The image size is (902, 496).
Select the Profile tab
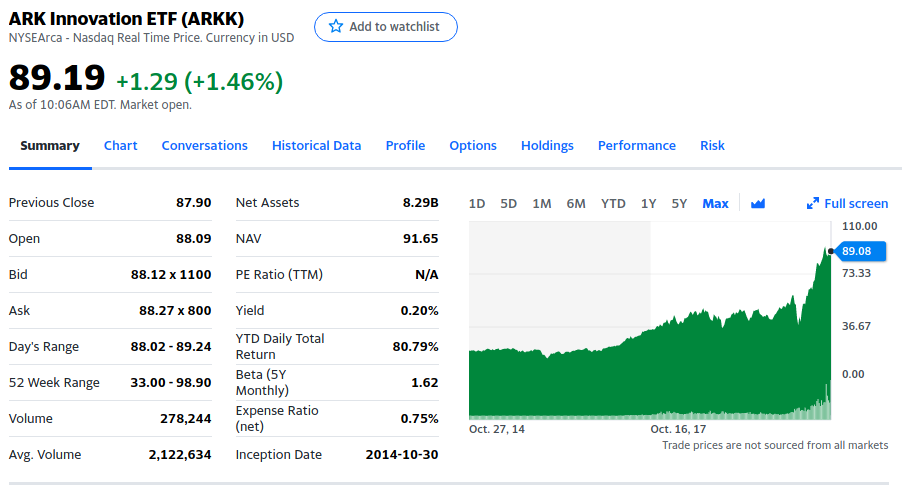tap(405, 145)
